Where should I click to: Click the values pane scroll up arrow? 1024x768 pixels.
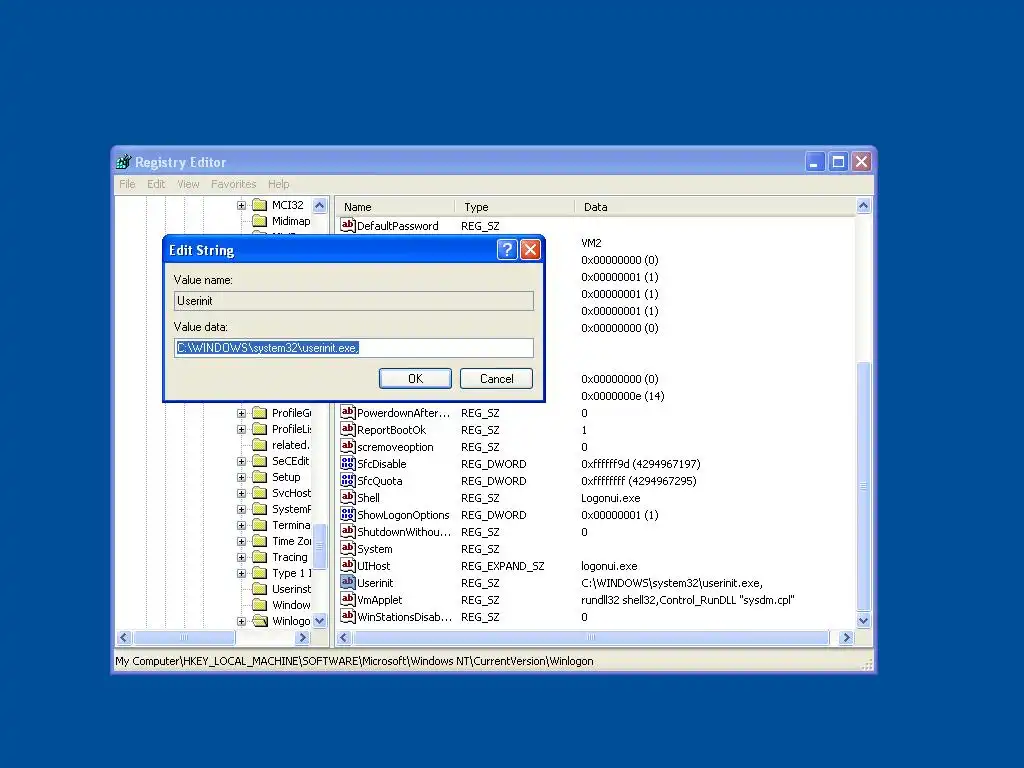(863, 206)
